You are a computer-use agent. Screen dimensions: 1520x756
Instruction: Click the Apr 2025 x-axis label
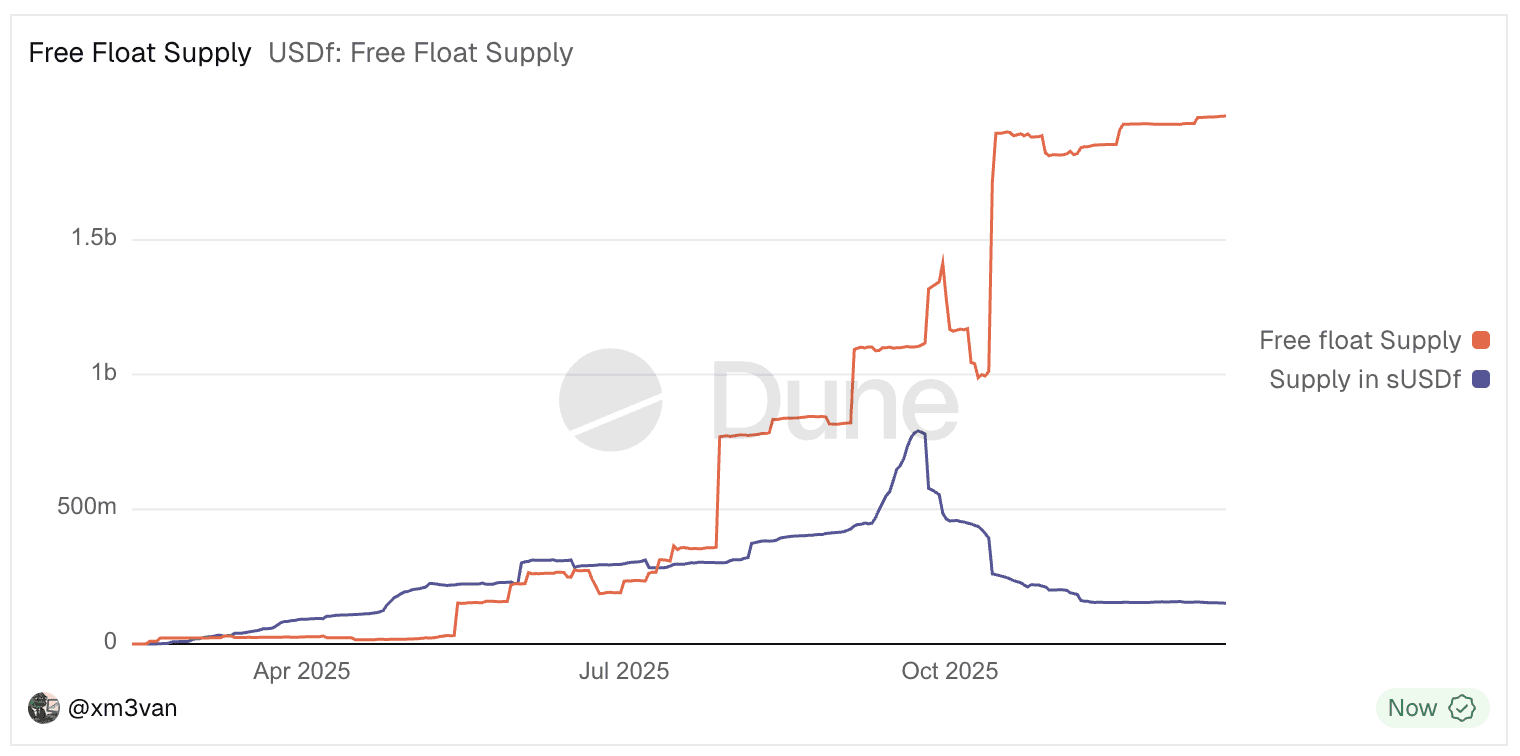pyautogui.click(x=301, y=671)
